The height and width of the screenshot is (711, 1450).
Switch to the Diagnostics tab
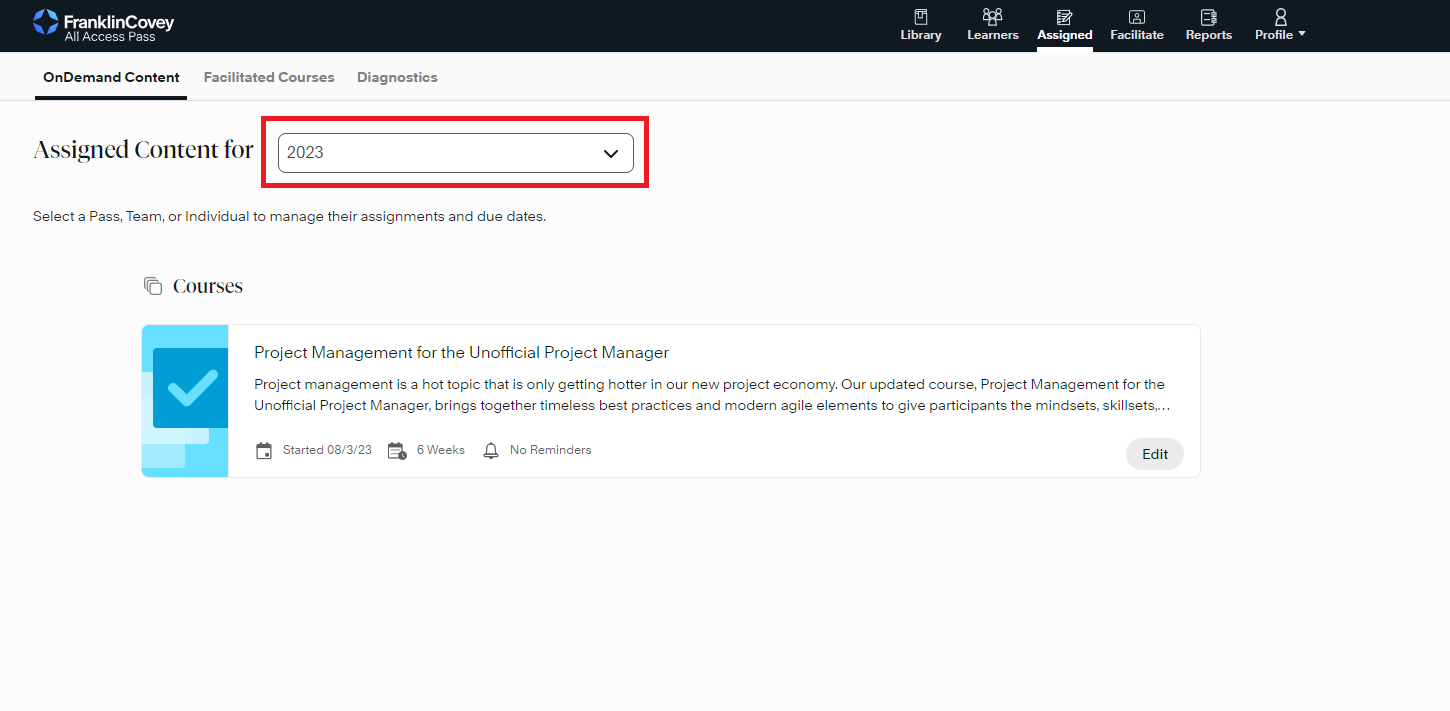[397, 77]
